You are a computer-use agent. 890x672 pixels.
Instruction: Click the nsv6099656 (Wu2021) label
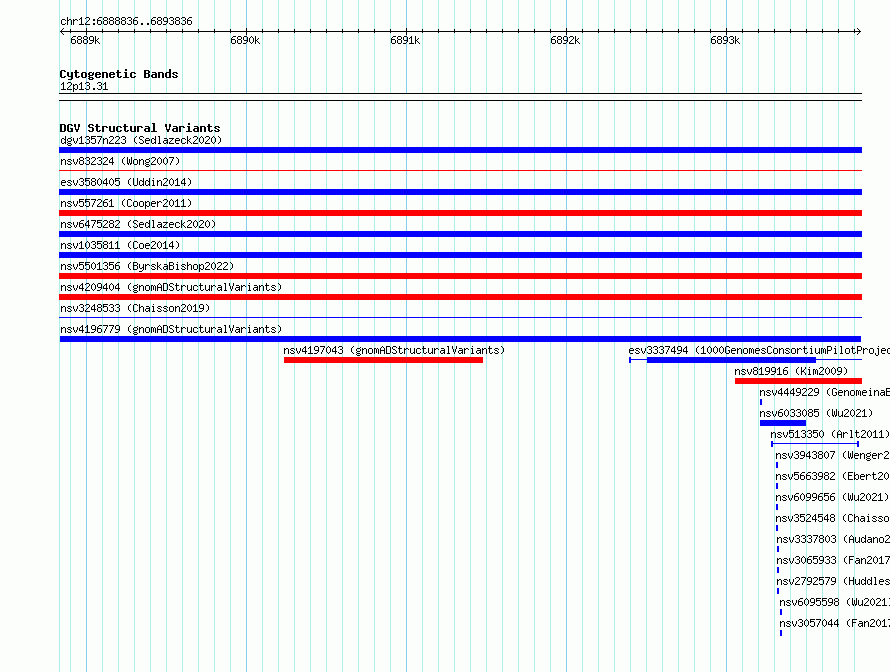click(x=832, y=497)
